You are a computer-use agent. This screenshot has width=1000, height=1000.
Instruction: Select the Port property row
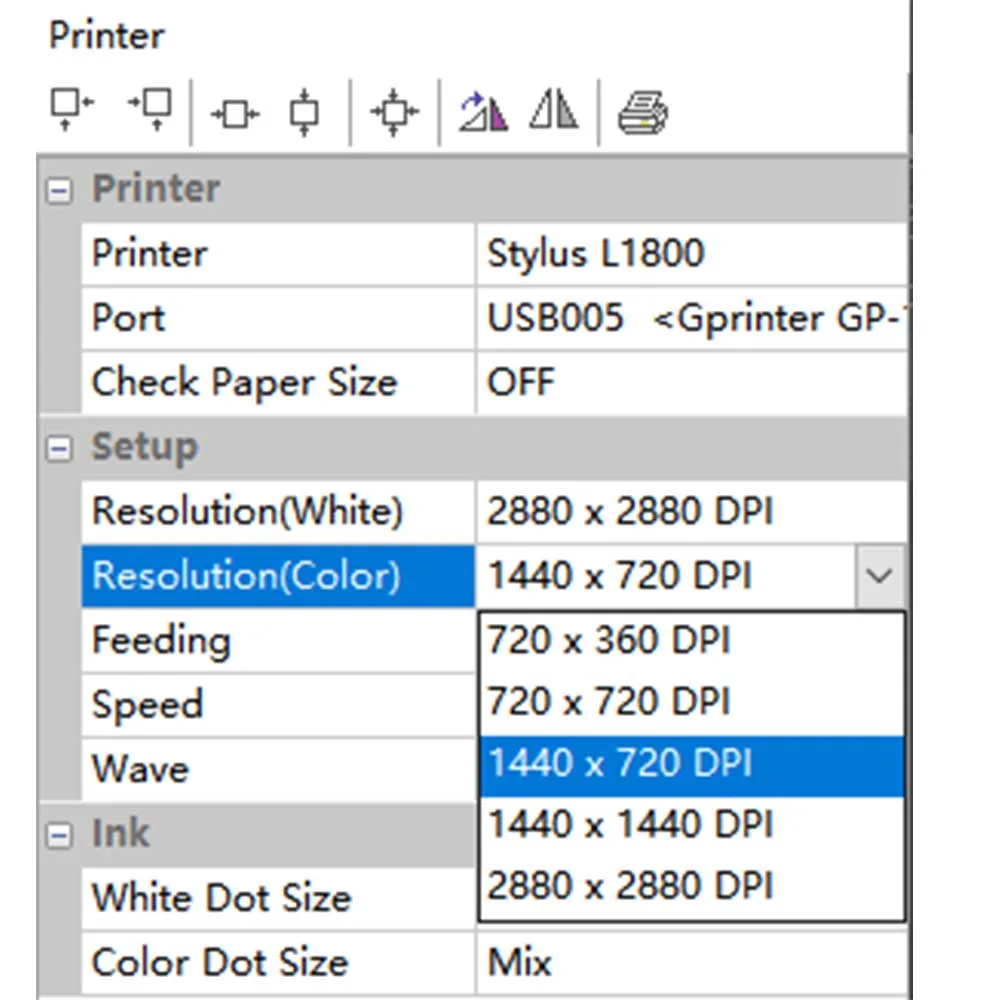coord(277,319)
